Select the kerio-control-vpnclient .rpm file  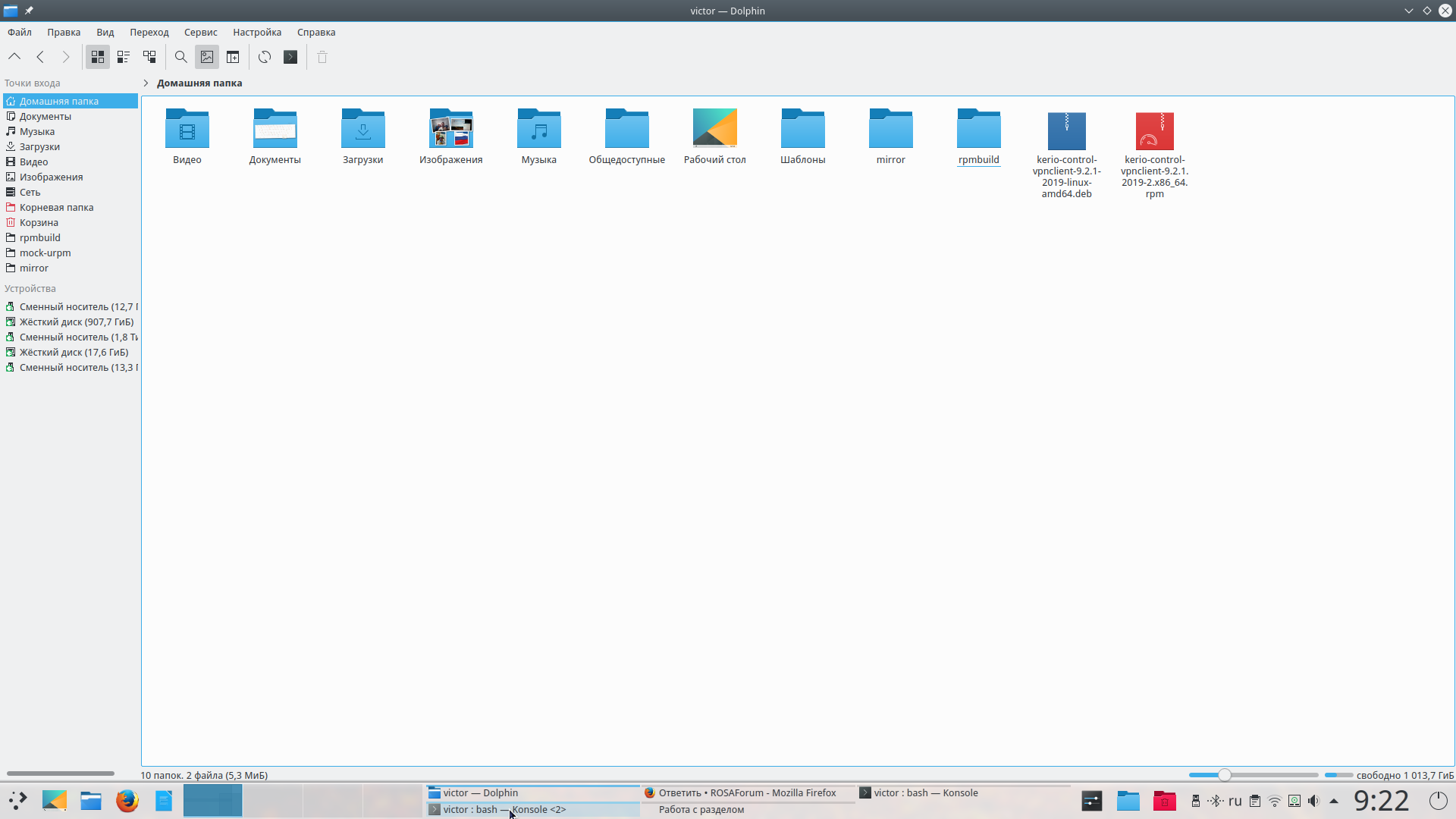click(1154, 132)
